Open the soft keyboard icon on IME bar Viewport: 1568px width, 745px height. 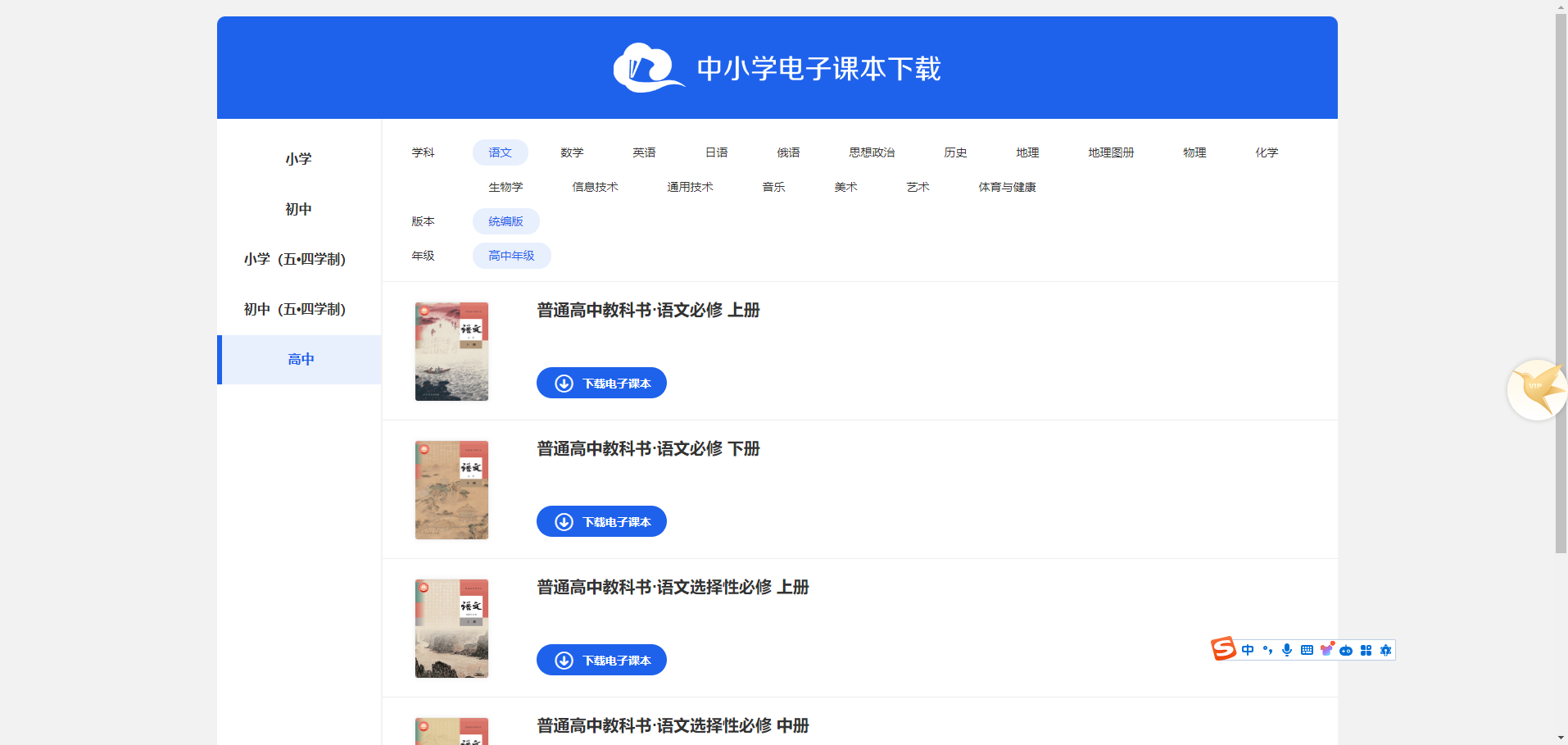point(1307,650)
